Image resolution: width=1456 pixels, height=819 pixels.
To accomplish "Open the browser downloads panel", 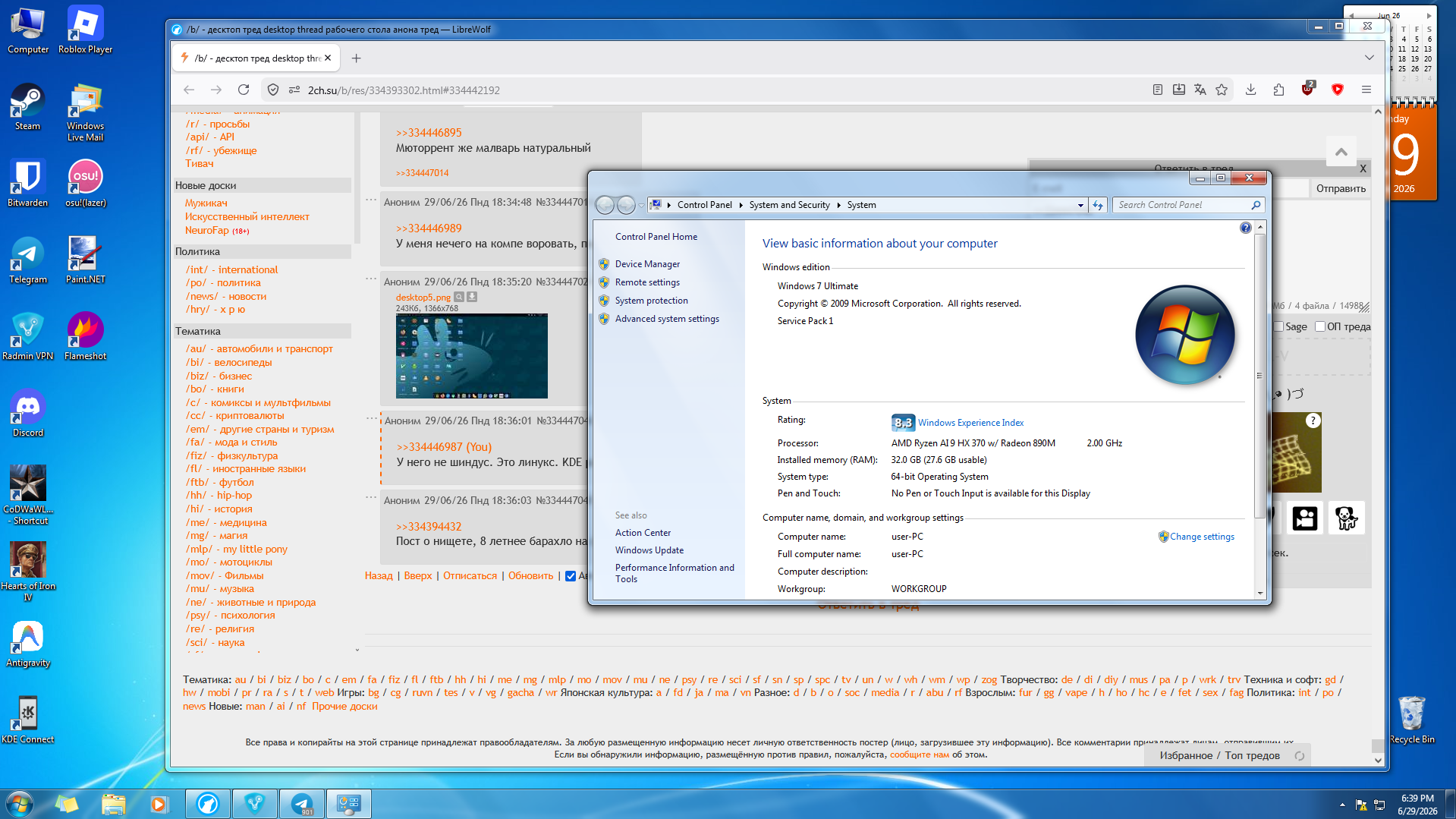I will [1250, 90].
